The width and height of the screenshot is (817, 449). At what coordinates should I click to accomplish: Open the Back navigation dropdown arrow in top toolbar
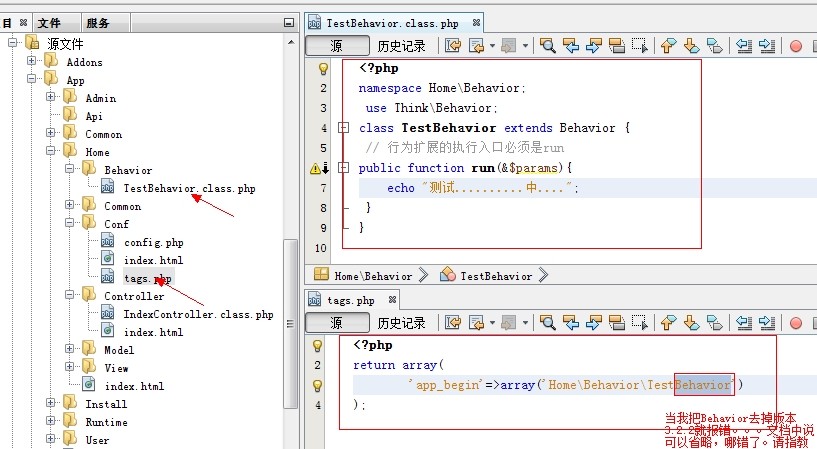point(491,45)
